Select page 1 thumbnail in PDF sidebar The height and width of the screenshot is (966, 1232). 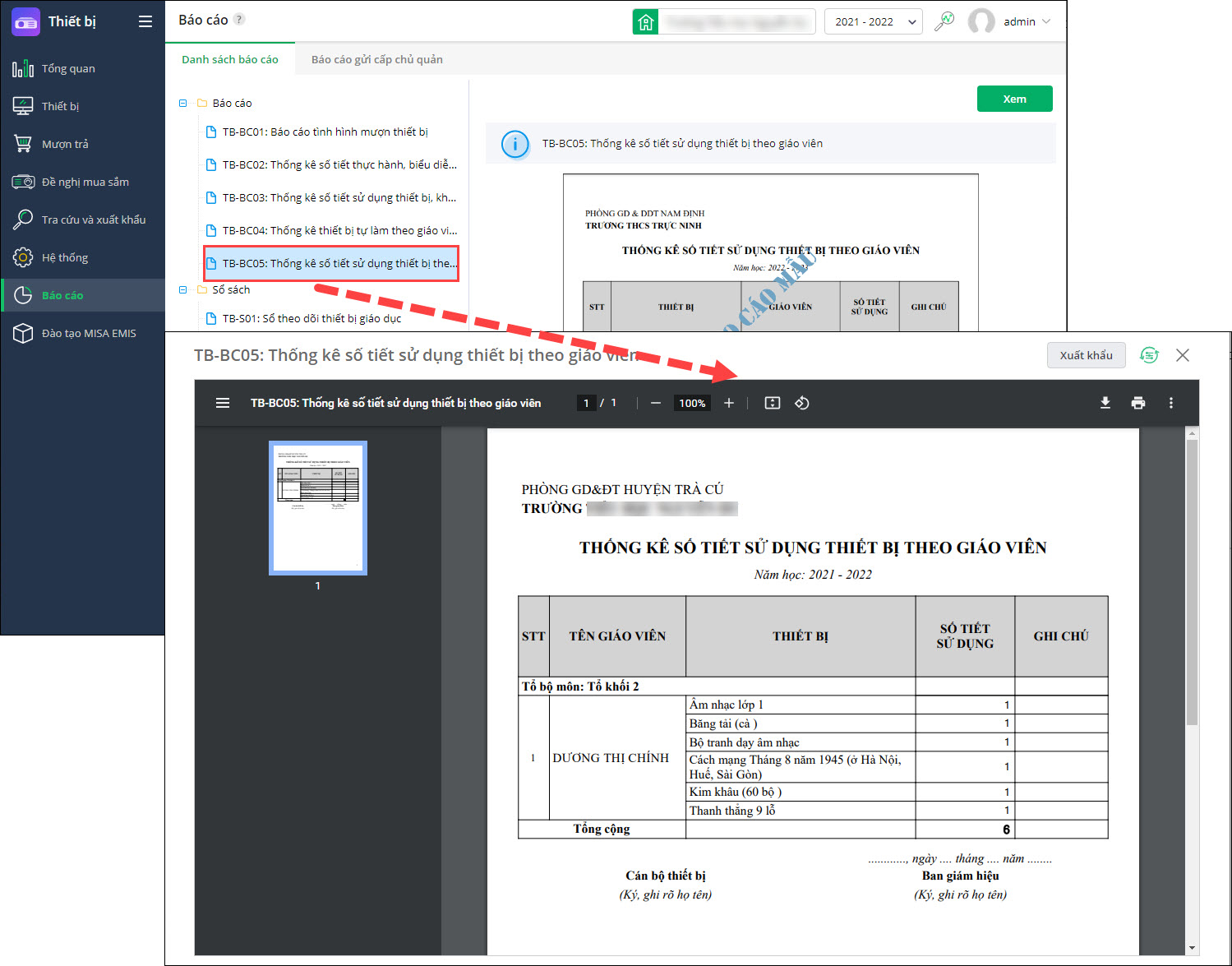point(318,508)
